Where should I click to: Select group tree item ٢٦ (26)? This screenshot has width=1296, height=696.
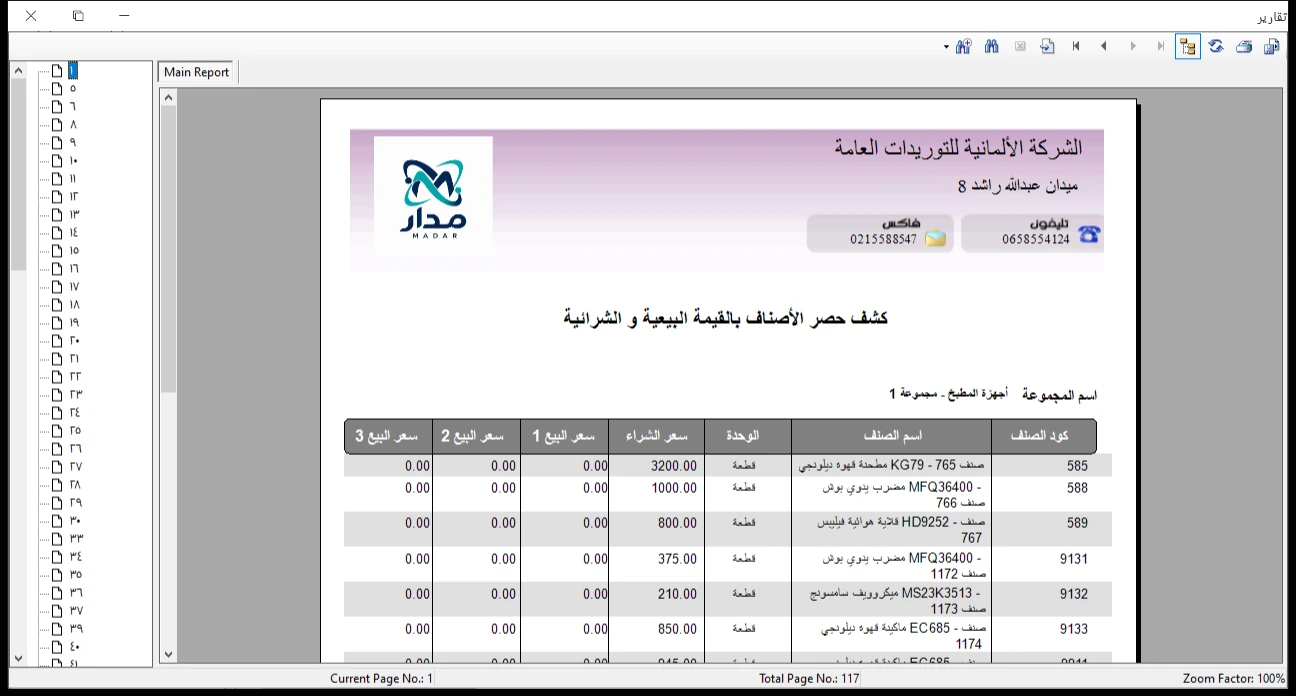(x=75, y=449)
